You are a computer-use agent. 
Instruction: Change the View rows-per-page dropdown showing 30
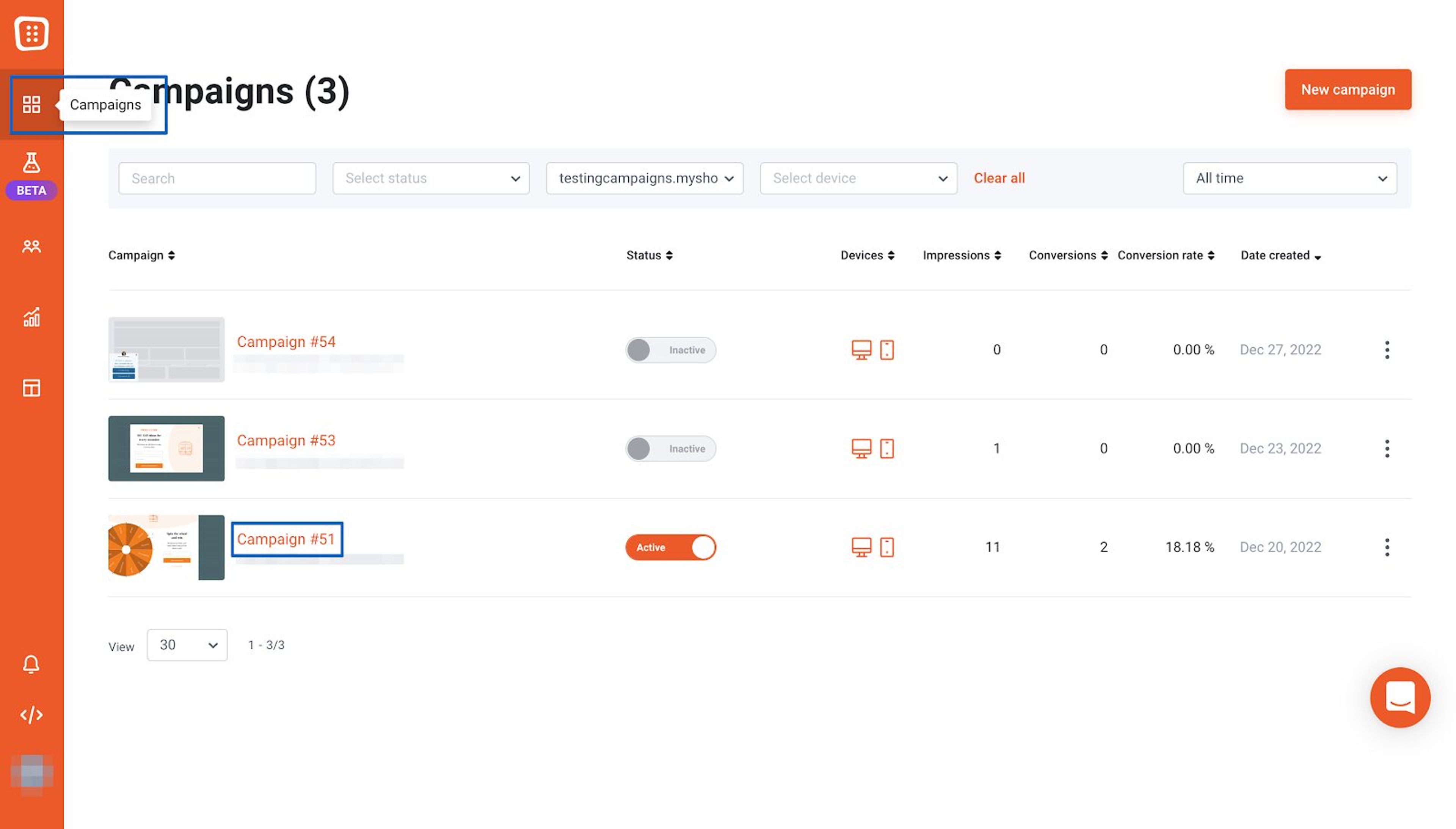[187, 645]
